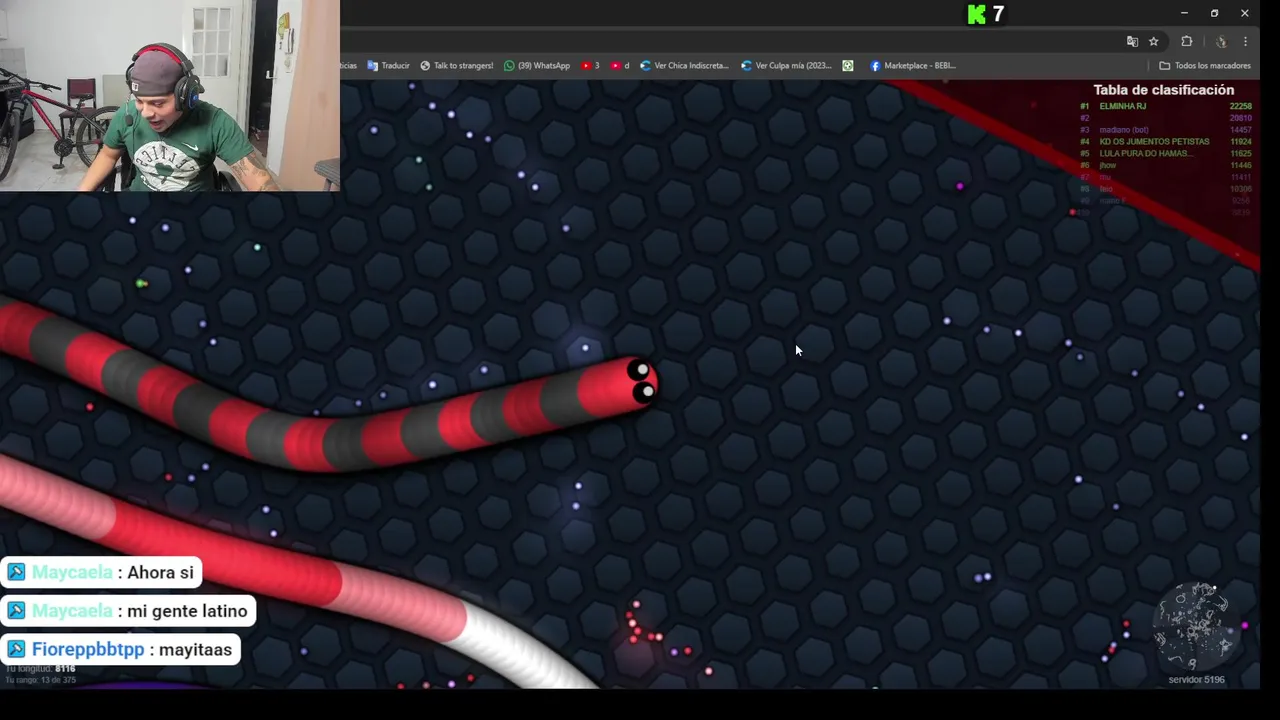Restore down the browser window
The width and height of the screenshot is (1280, 720).
point(1214,13)
